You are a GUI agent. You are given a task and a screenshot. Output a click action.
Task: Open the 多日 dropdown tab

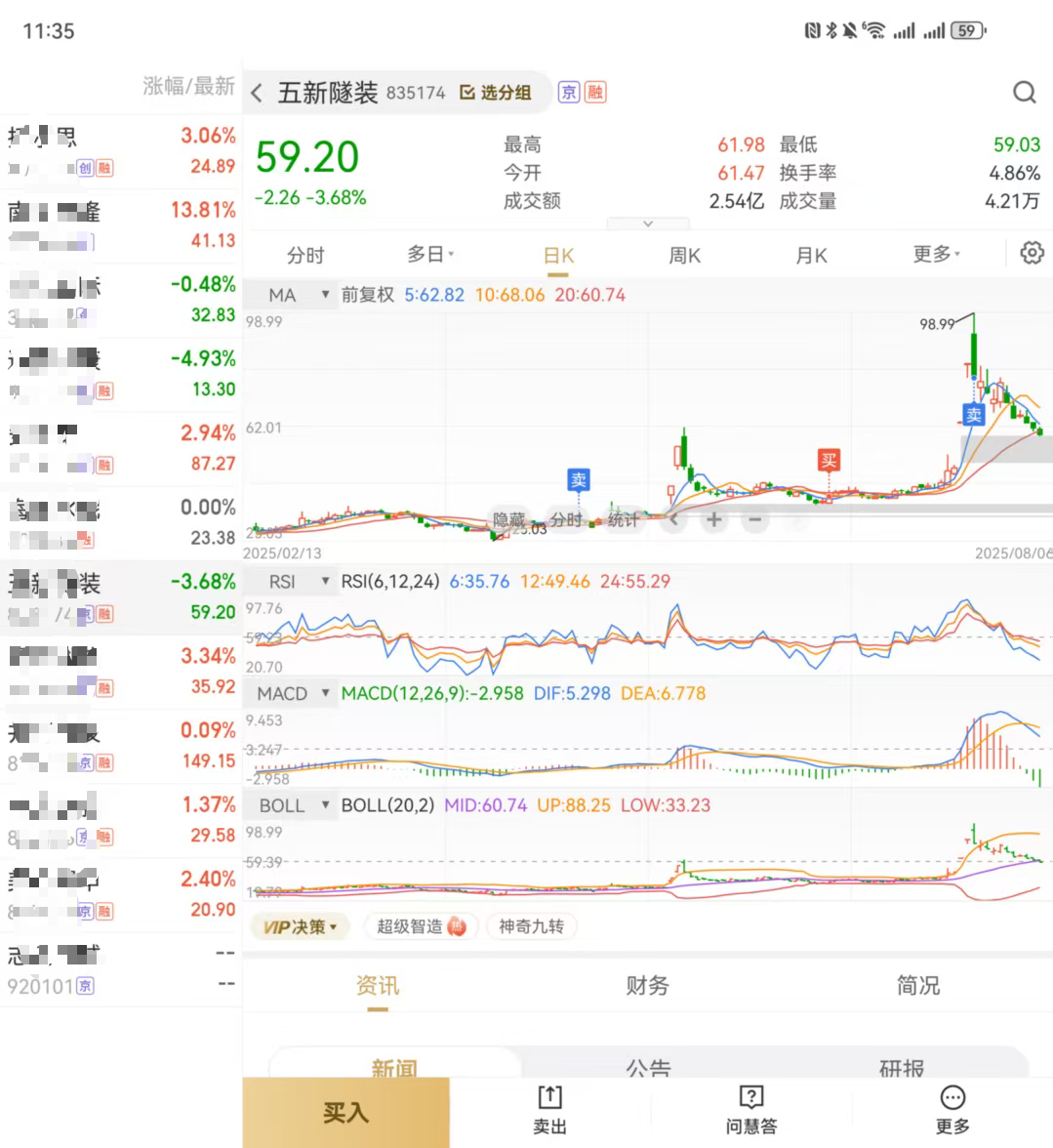pyautogui.click(x=430, y=255)
